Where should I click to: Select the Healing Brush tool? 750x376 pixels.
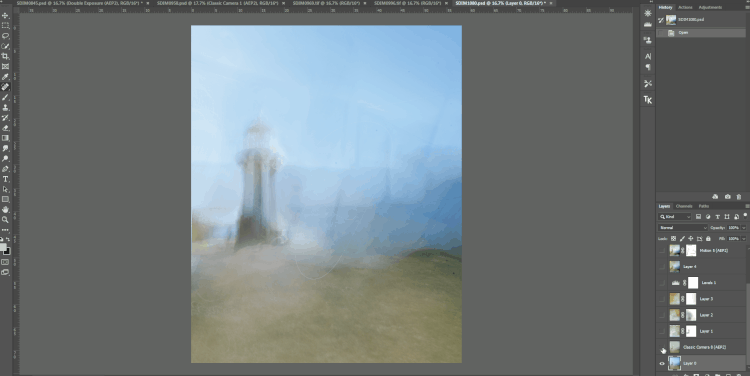5,87
